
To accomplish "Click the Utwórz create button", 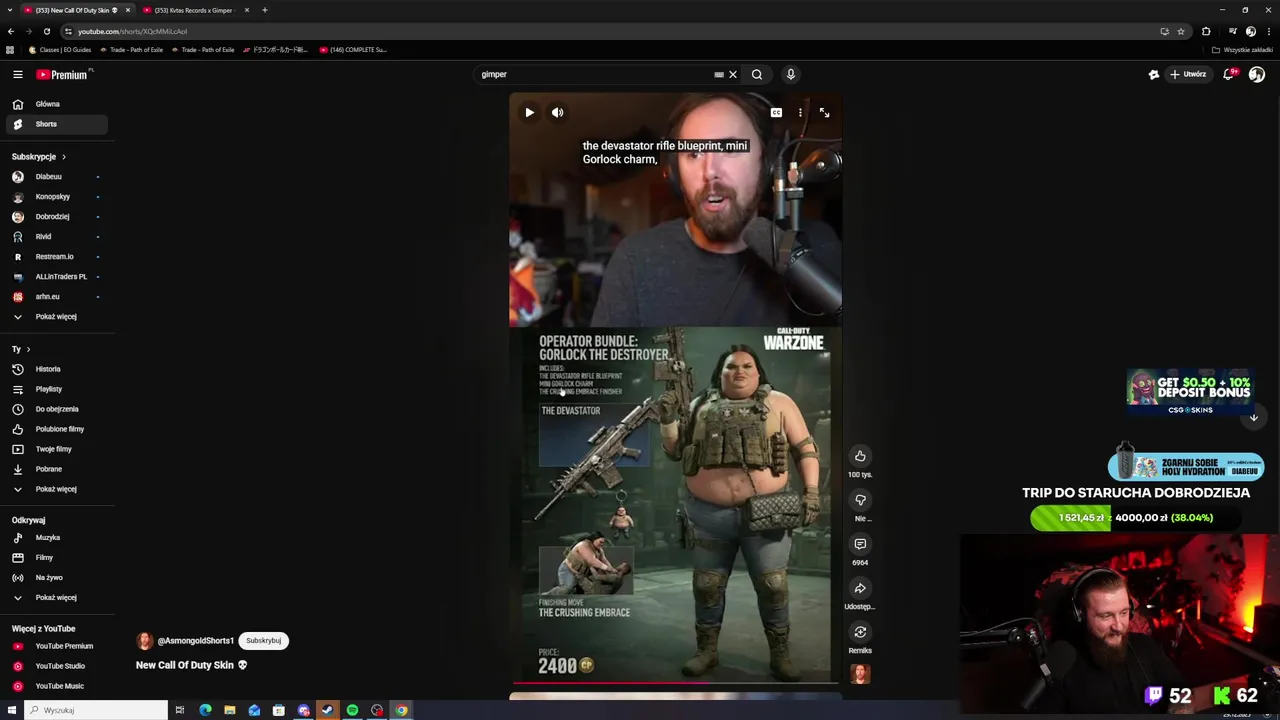I will click(x=1188, y=74).
